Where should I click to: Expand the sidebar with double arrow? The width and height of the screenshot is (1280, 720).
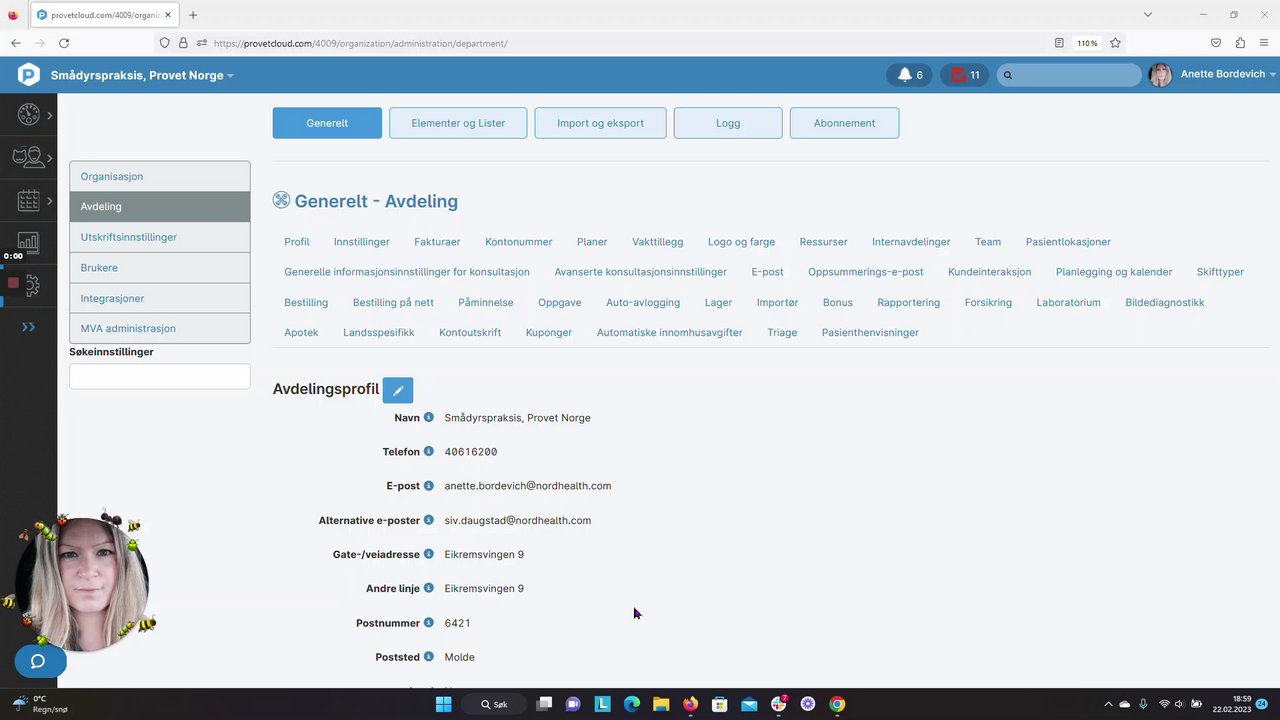pyautogui.click(x=28, y=327)
